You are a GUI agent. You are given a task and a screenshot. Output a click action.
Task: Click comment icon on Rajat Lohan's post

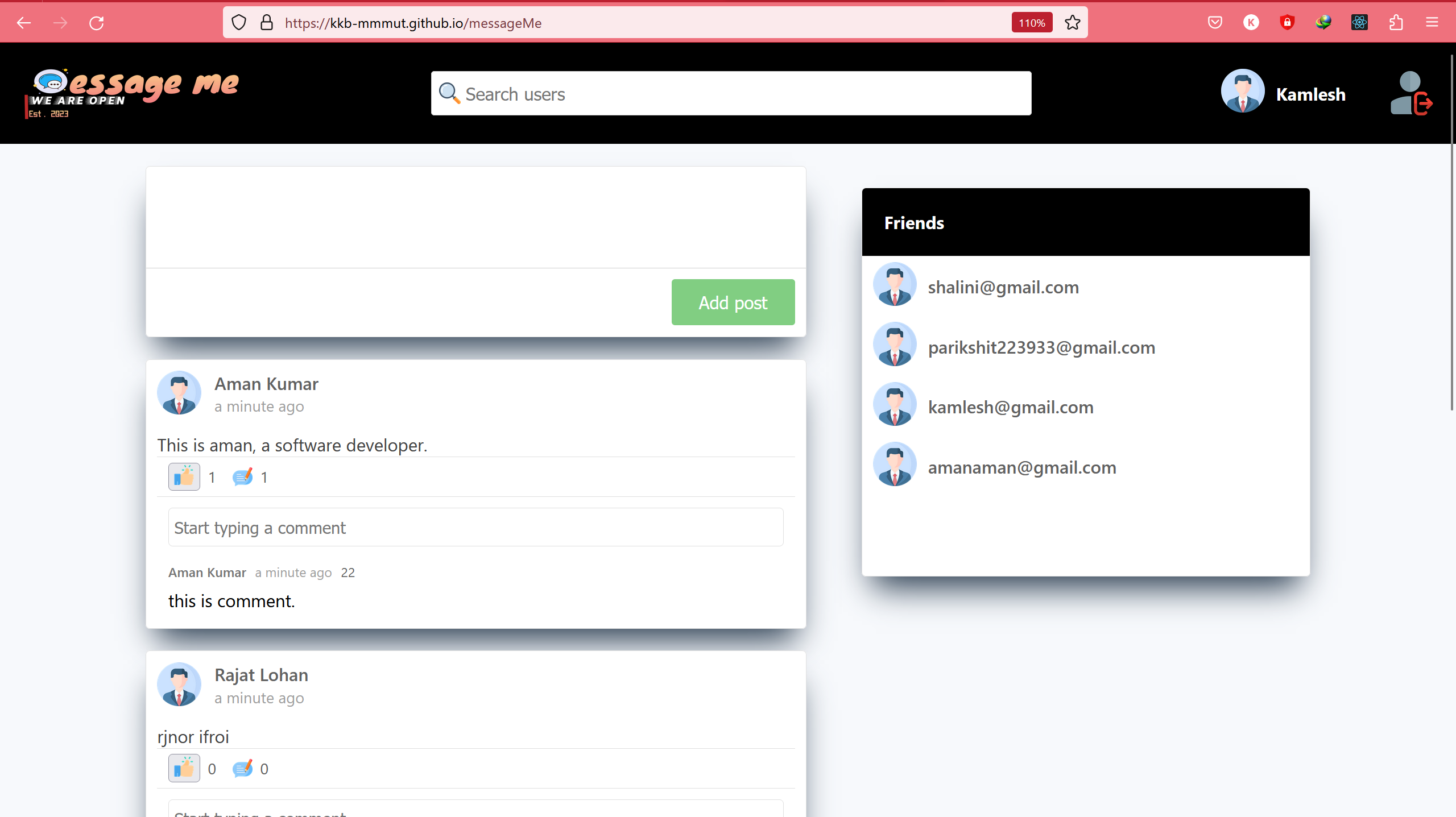coord(242,769)
